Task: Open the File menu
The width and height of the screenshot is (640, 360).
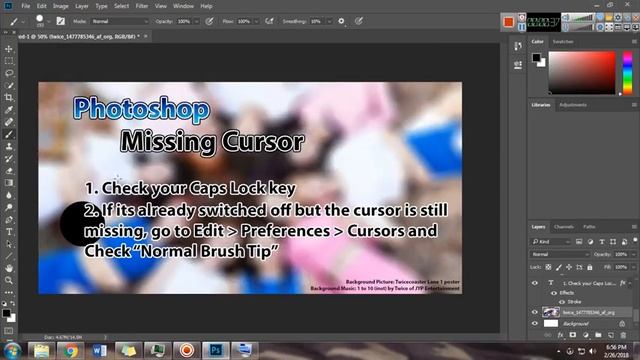Action: [26, 6]
